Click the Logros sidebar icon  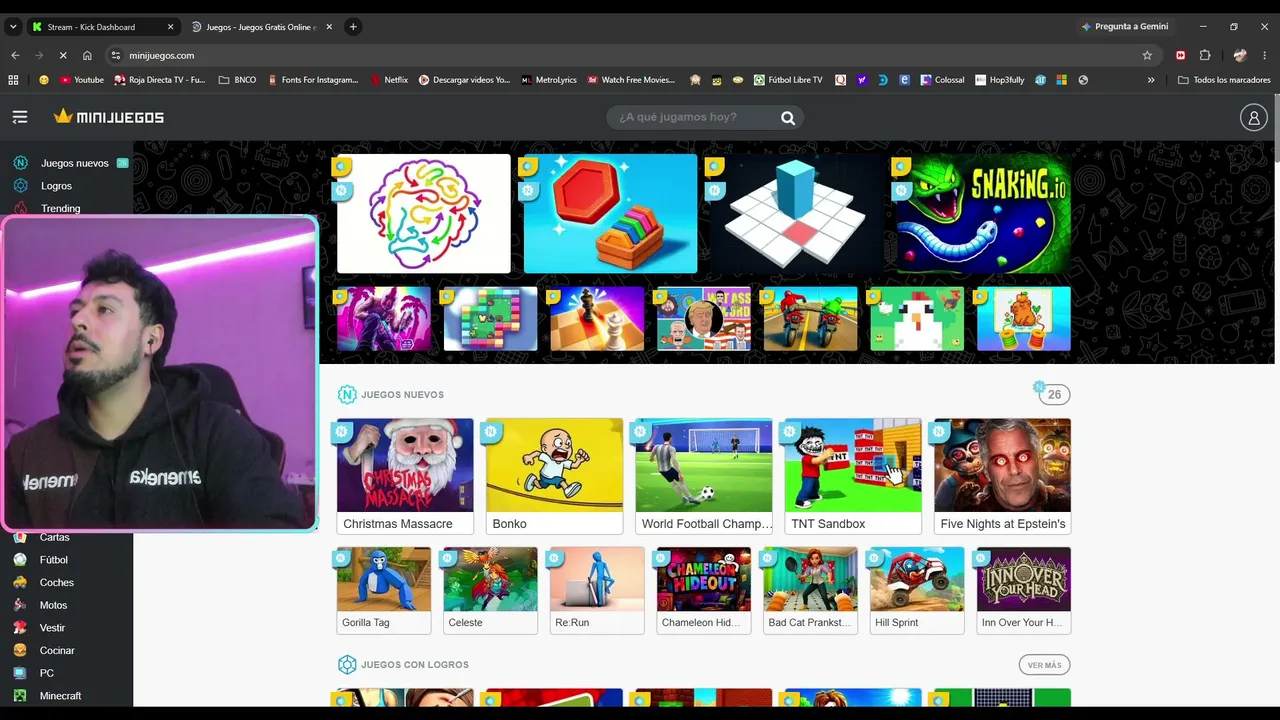[20, 186]
